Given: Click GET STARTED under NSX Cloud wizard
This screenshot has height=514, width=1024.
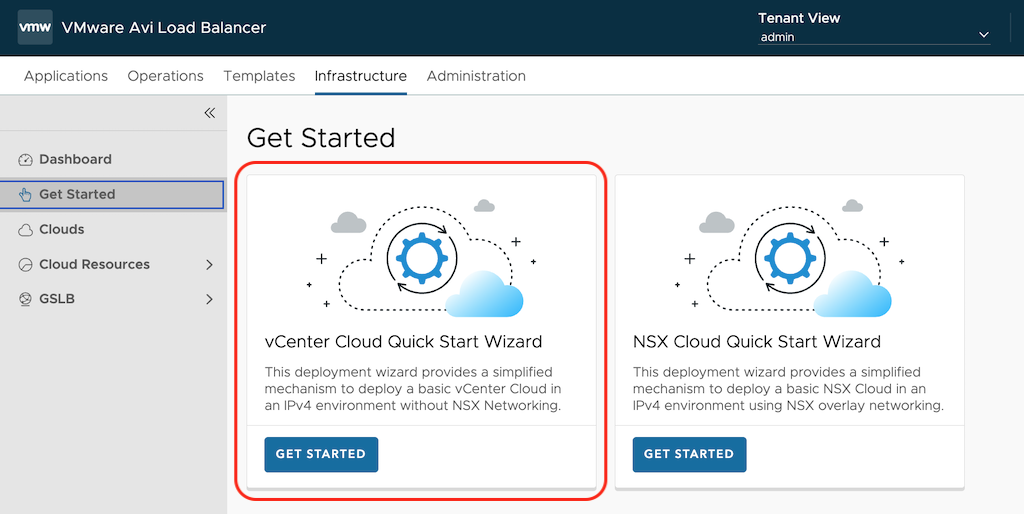Looking at the screenshot, I should [x=689, y=454].
